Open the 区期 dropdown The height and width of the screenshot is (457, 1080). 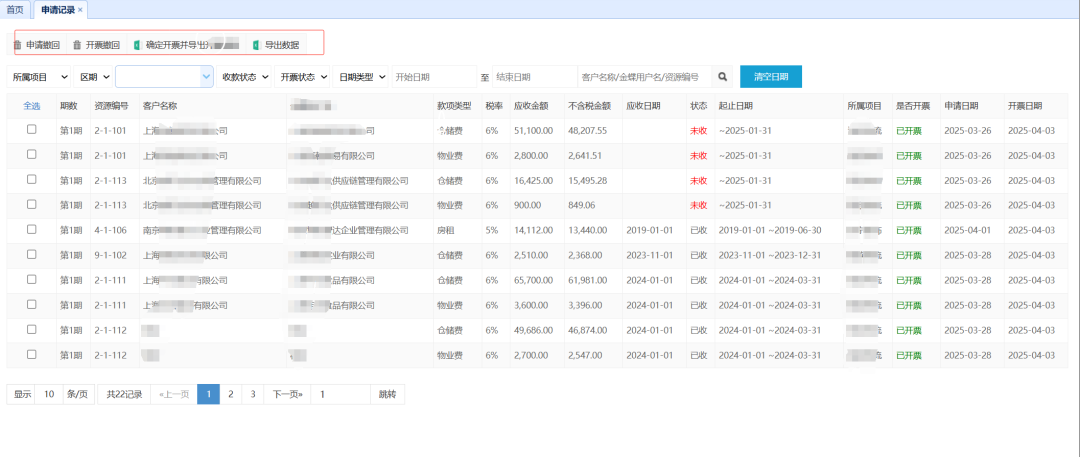click(94, 77)
